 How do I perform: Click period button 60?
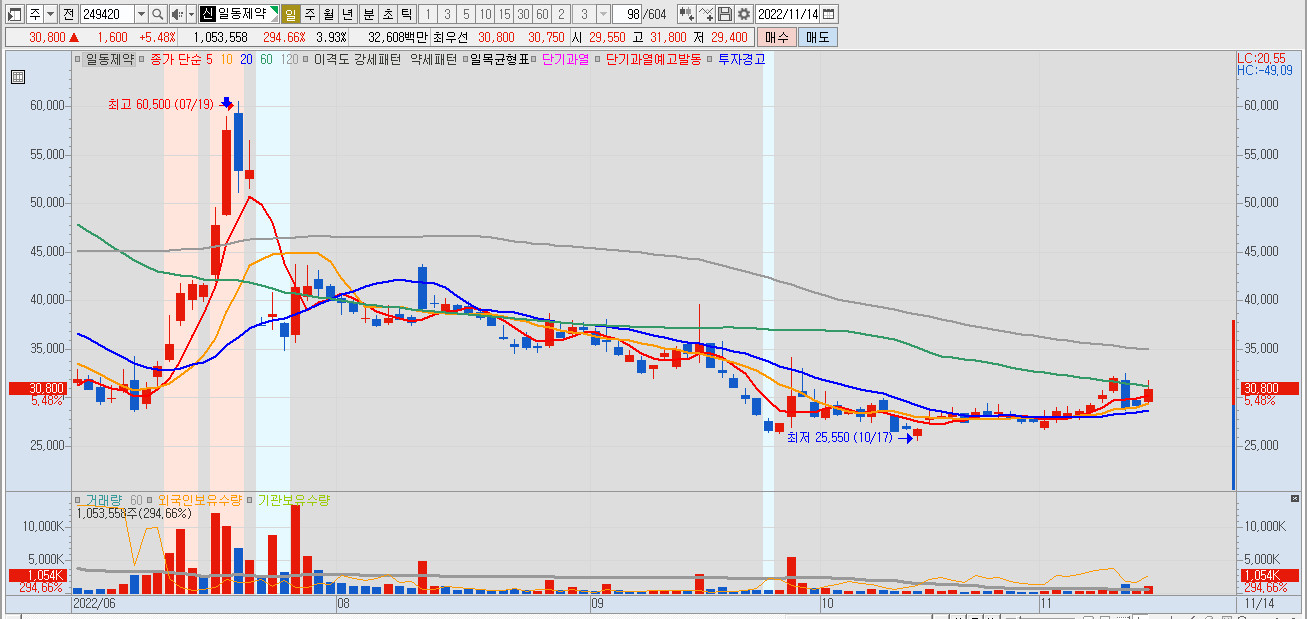pos(542,14)
